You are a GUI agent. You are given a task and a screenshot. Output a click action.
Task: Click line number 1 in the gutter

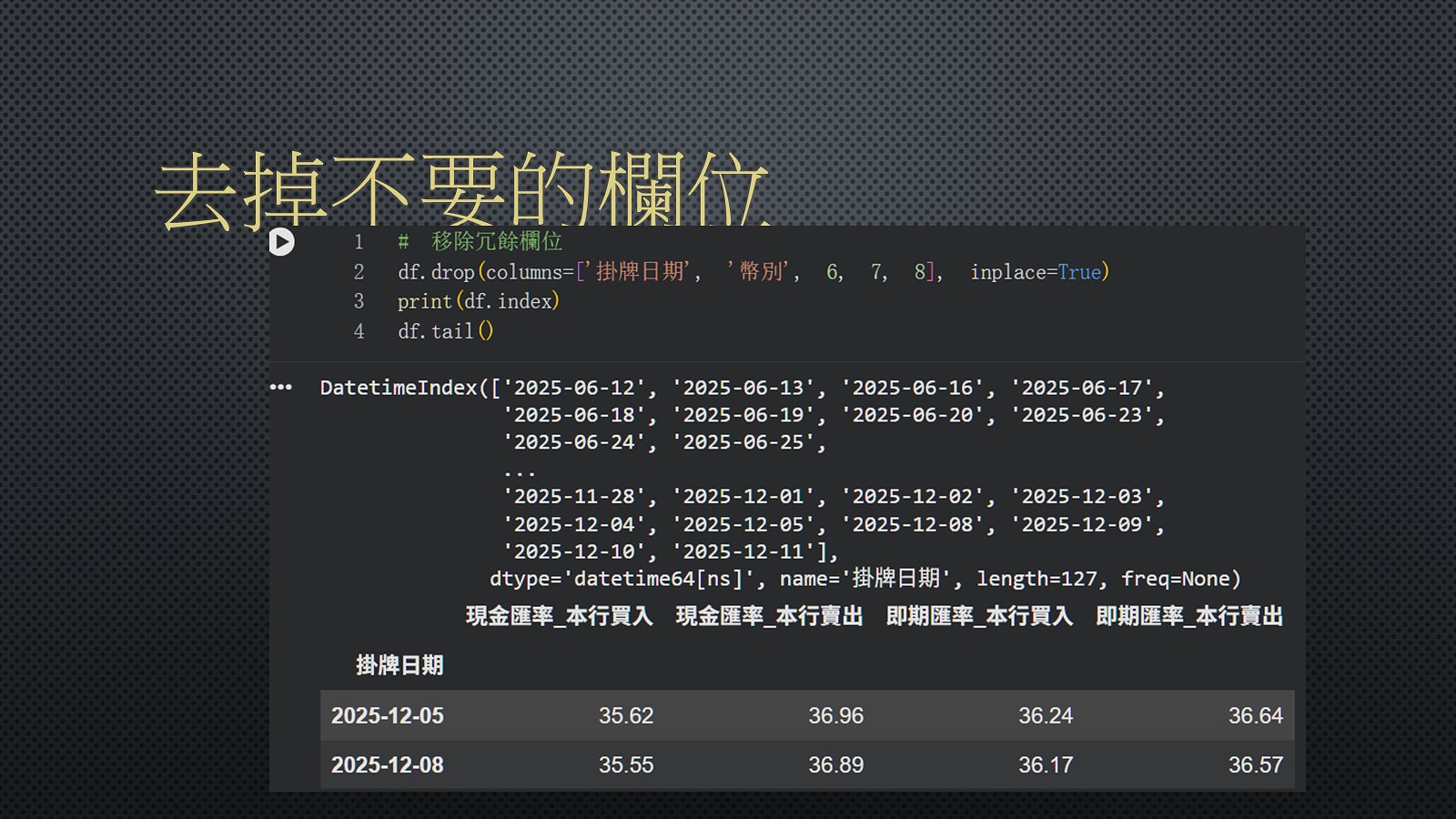[x=359, y=242]
